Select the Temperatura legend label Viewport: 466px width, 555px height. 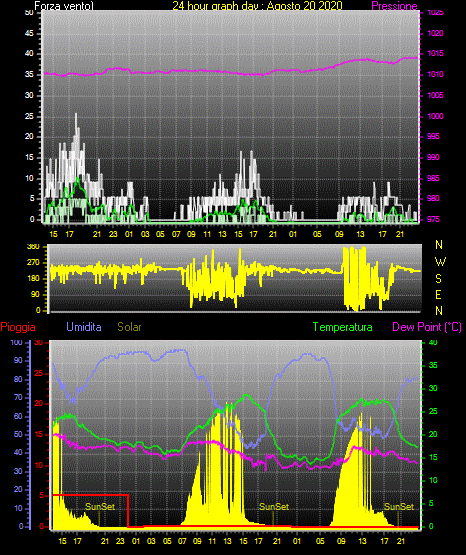(342, 327)
